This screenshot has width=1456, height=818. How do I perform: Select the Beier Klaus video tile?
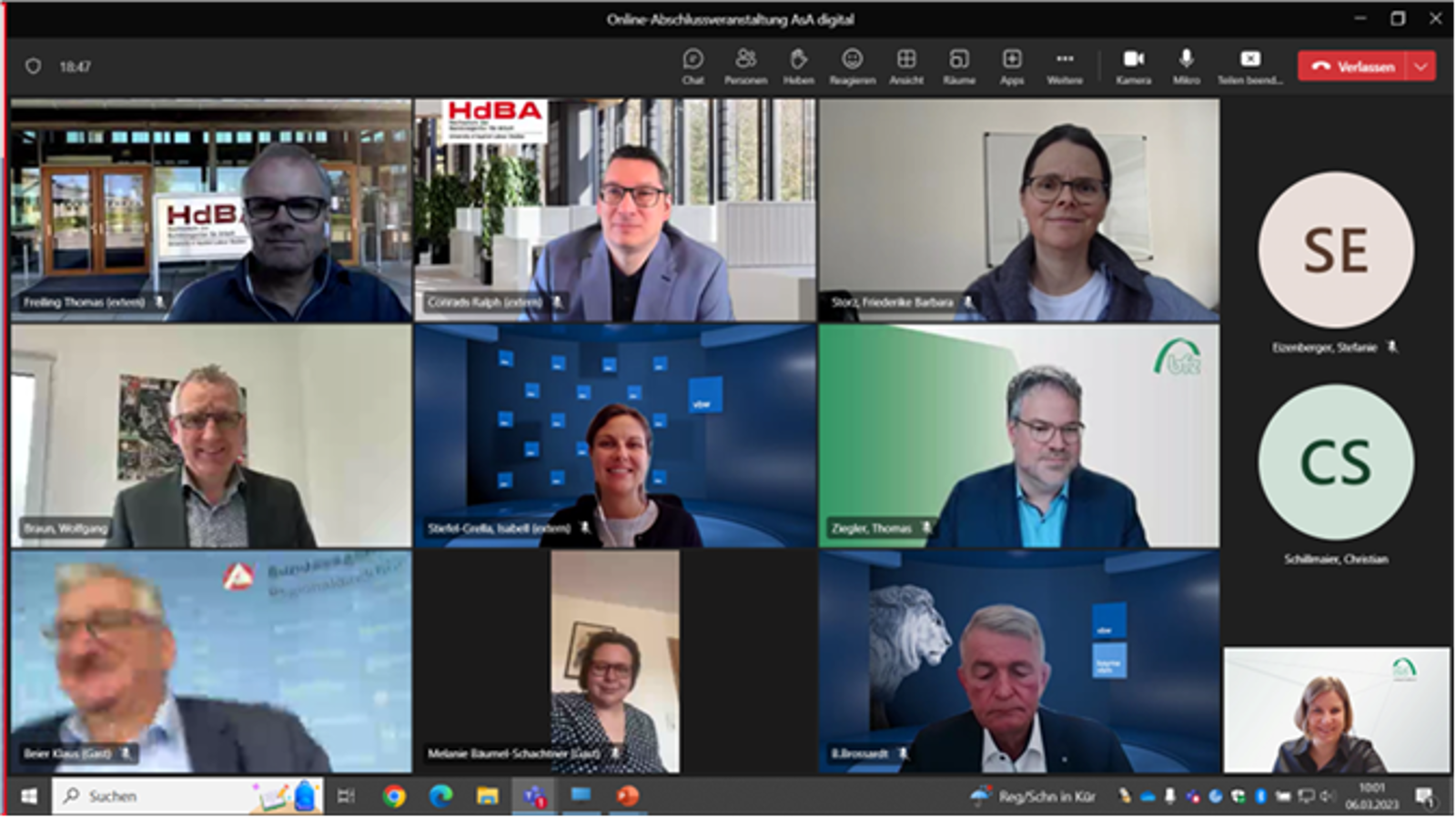click(211, 661)
